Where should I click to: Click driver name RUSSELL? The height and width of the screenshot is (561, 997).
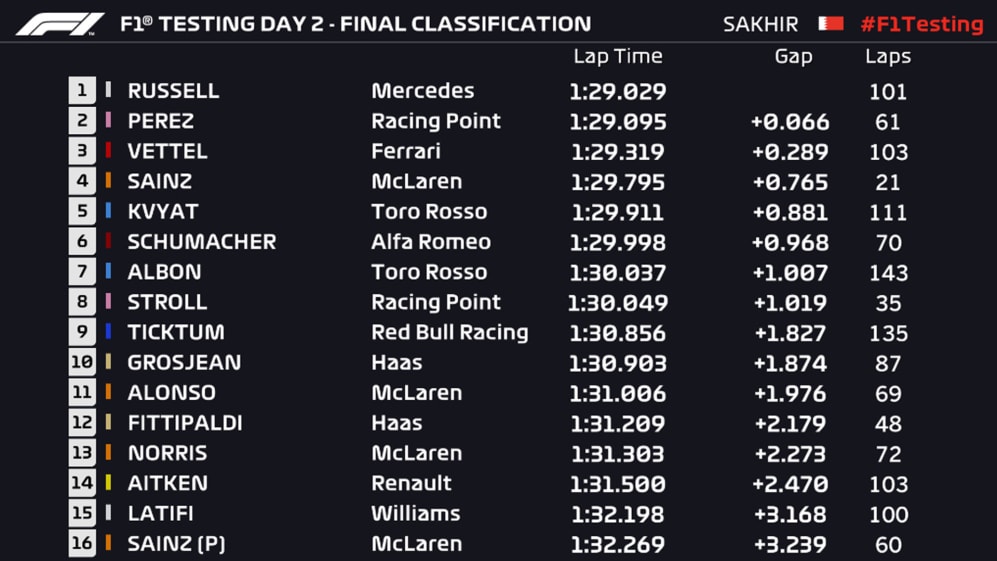coord(173,91)
